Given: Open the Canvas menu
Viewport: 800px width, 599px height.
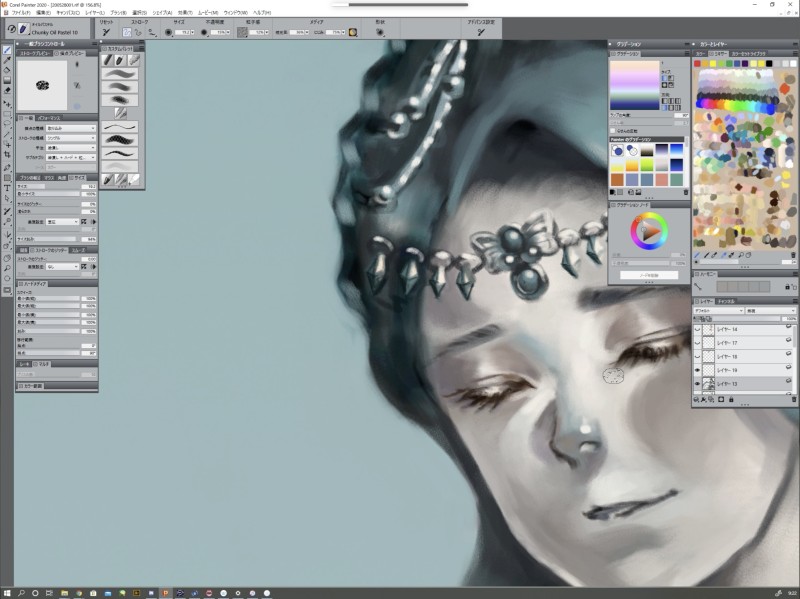Looking at the screenshot, I should (x=68, y=12).
